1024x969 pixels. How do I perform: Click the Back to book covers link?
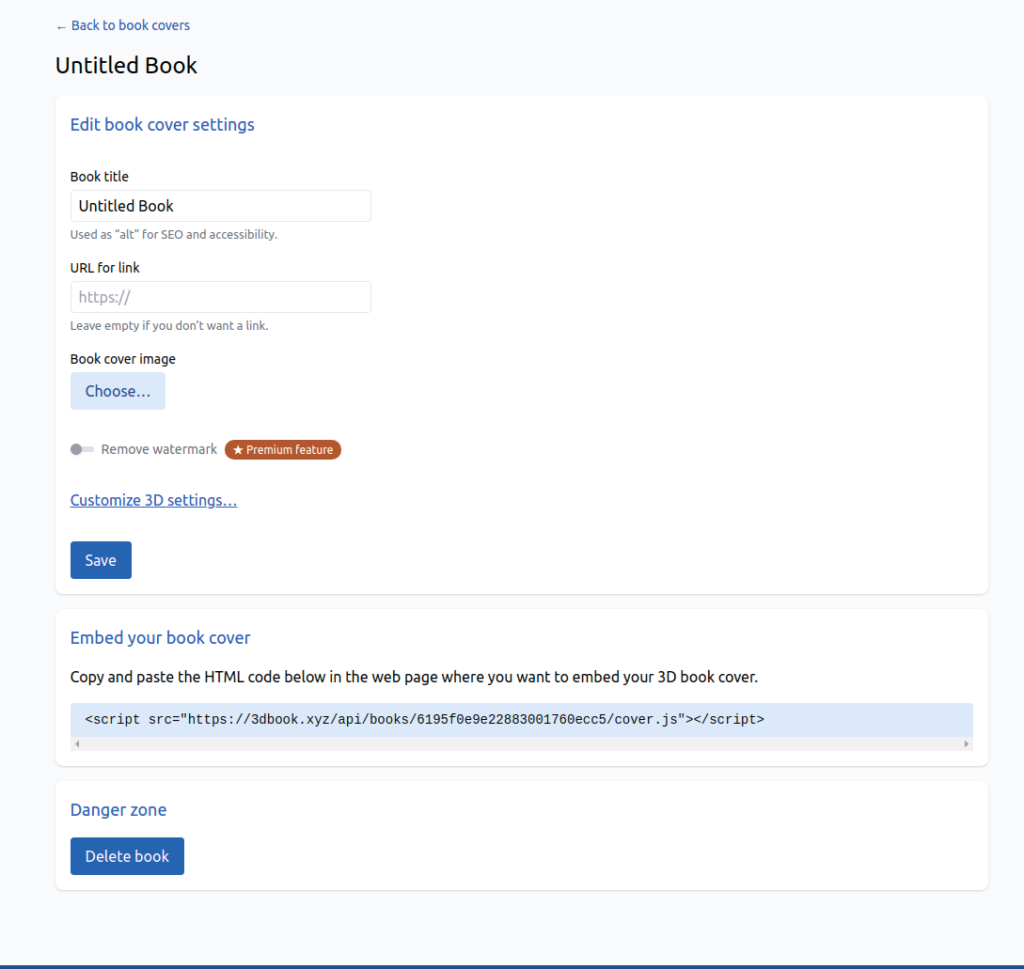tap(123, 25)
